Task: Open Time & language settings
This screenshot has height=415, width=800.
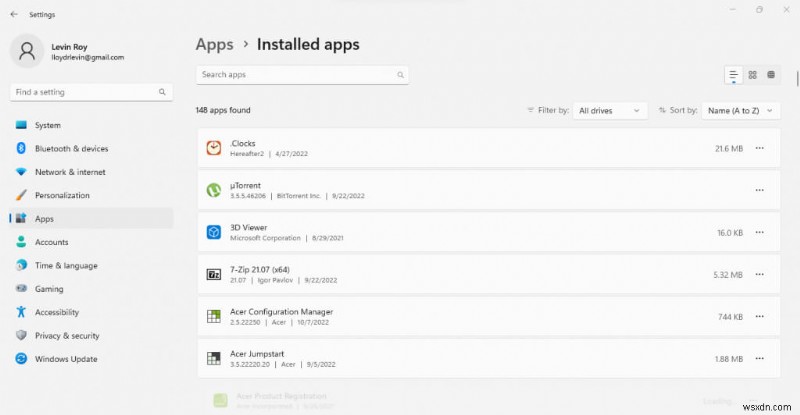Action: (x=91, y=265)
